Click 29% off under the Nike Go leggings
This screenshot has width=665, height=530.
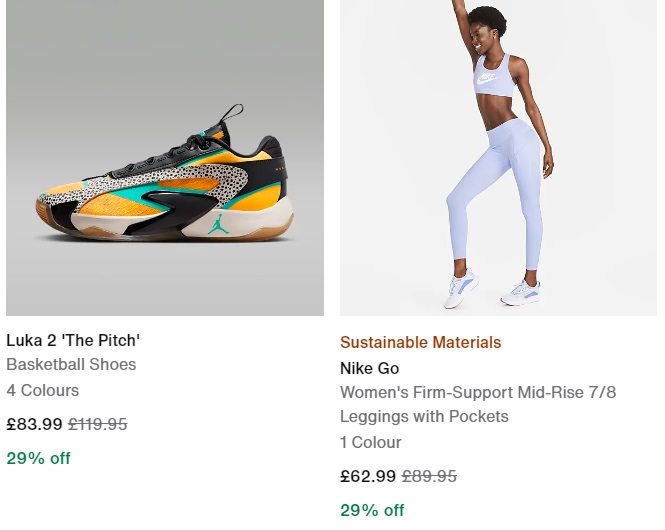pos(372,510)
